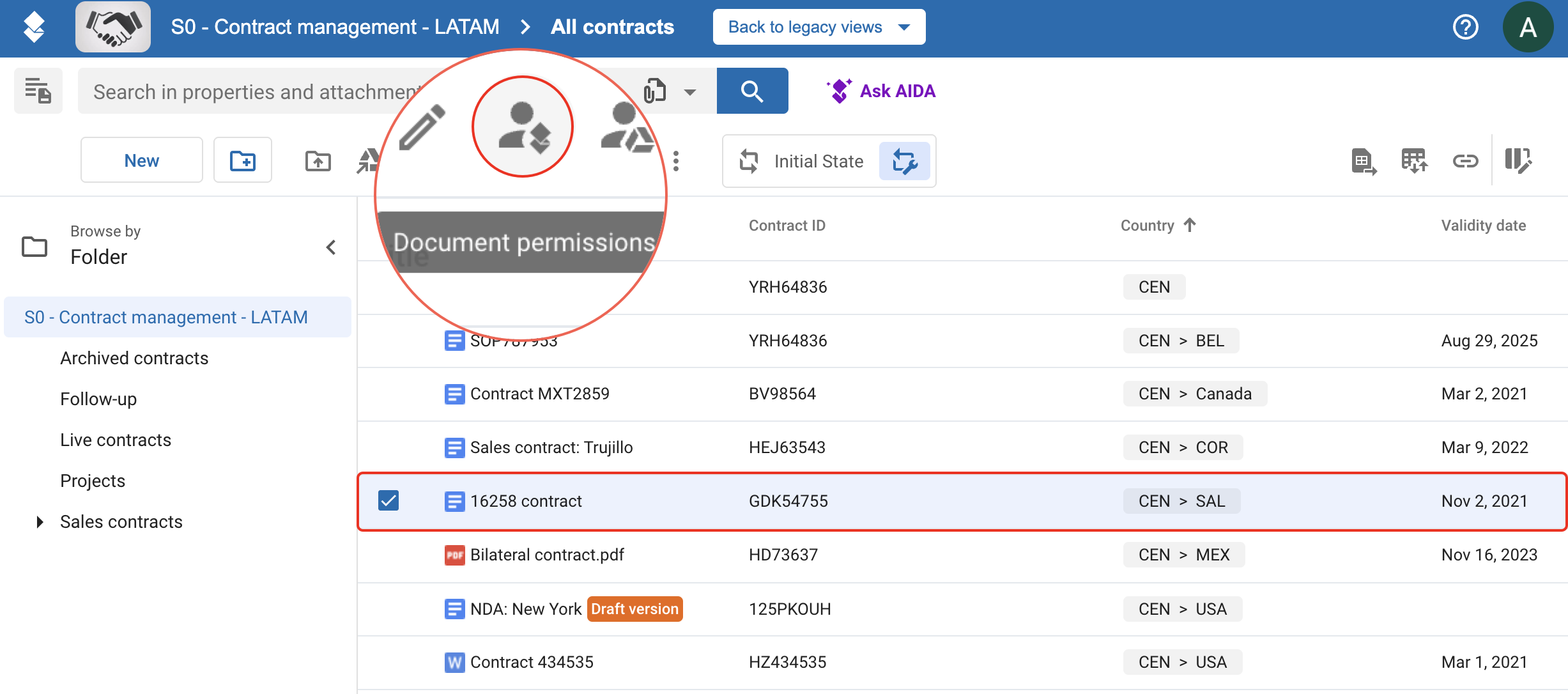
Task: Click the Contract ID column header
Action: (787, 226)
